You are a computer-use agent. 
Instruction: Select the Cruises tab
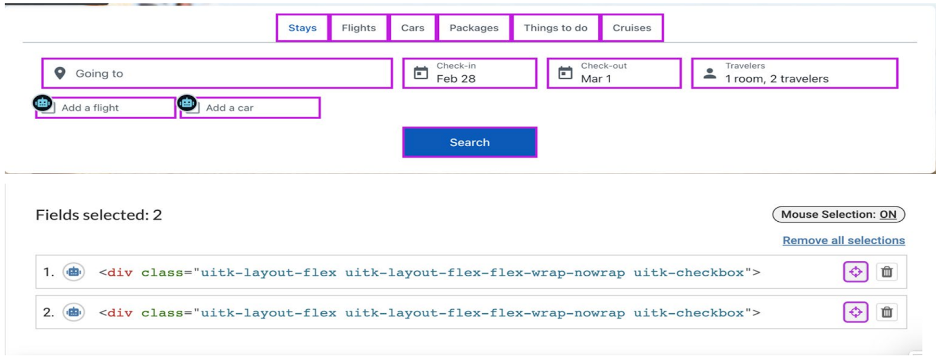[x=632, y=28]
